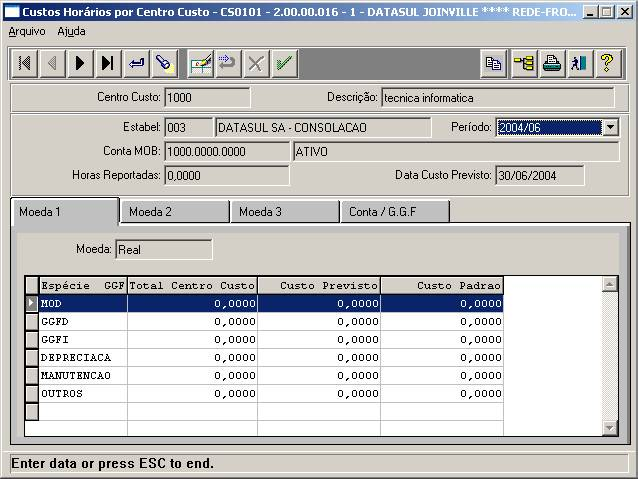The width and height of the screenshot is (638, 479).
Task: Click the DATASUL SA - CONSOLACAO field
Action: click(x=323, y=127)
